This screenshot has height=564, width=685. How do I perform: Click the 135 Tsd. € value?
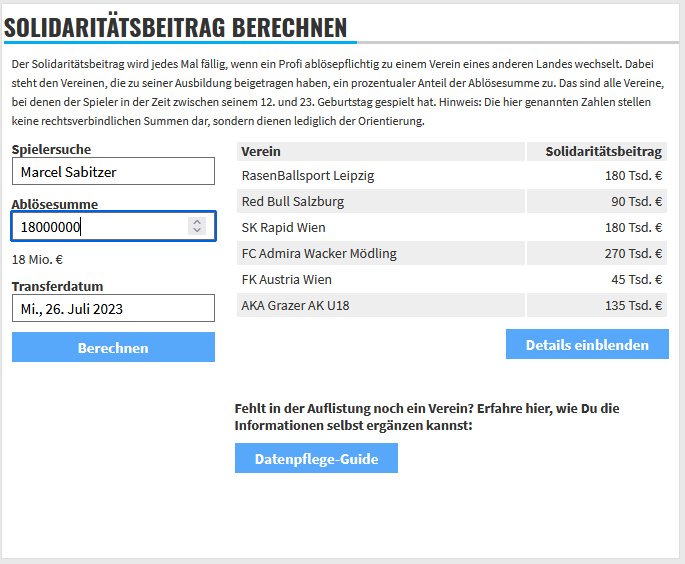coord(633,305)
